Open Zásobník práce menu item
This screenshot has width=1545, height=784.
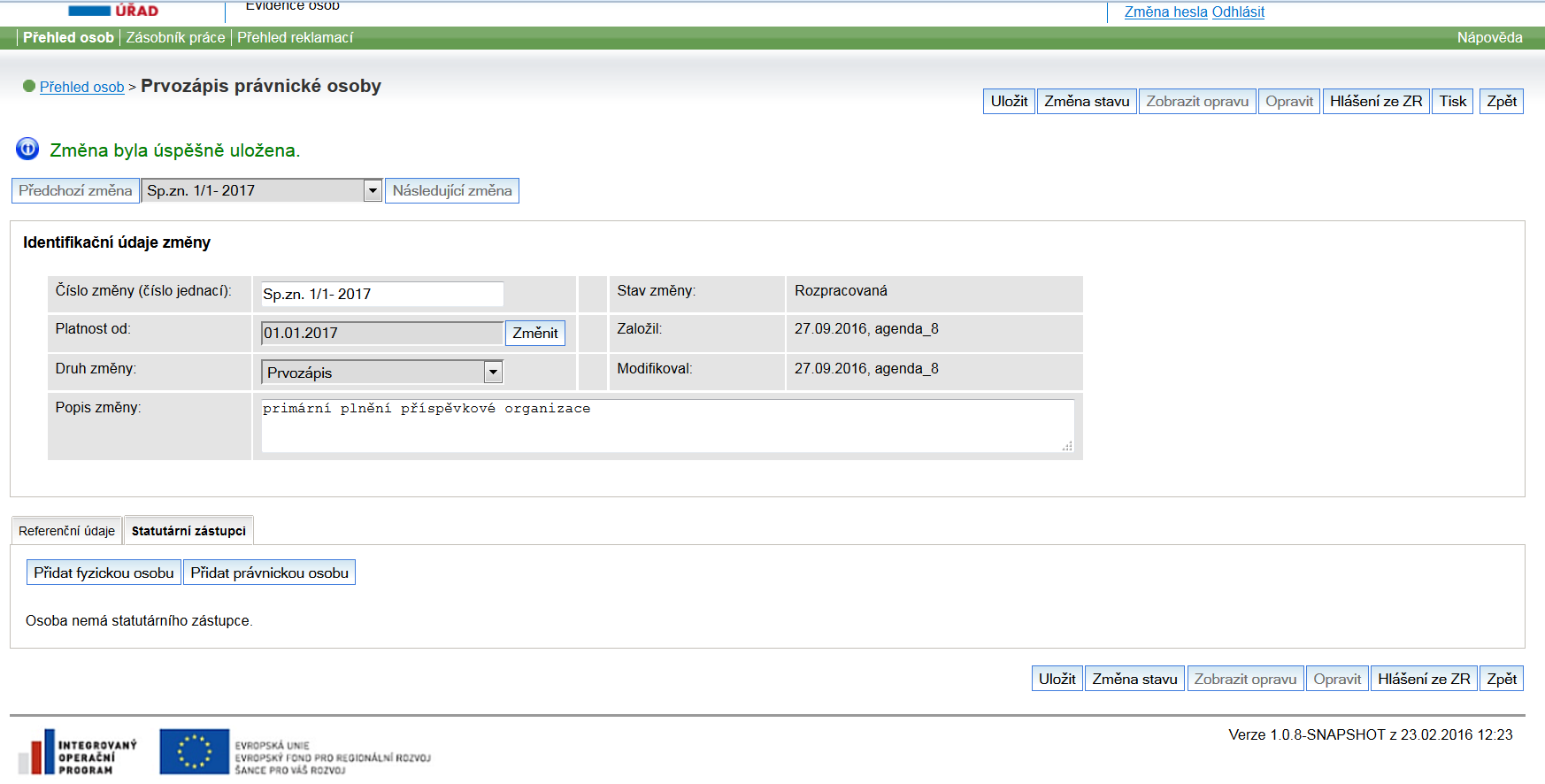click(175, 37)
